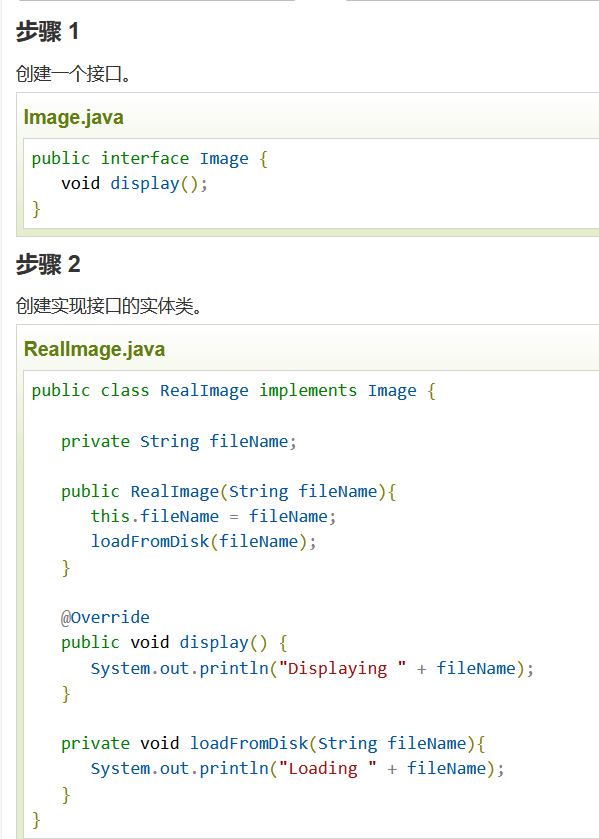Click the call line "loadFromDisk(fileName);"
Viewport: 599px width, 839px height.
pyautogui.click(x=204, y=541)
